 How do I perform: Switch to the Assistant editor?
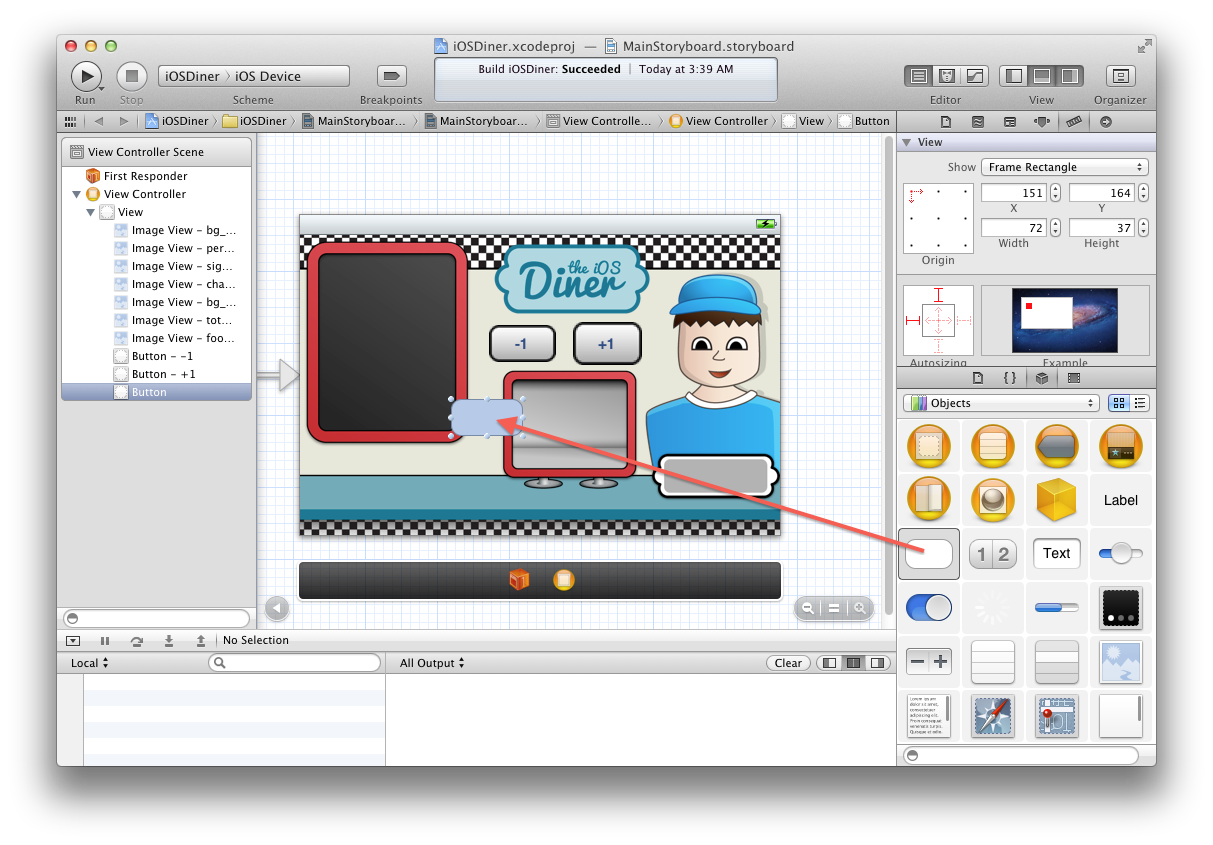[946, 76]
